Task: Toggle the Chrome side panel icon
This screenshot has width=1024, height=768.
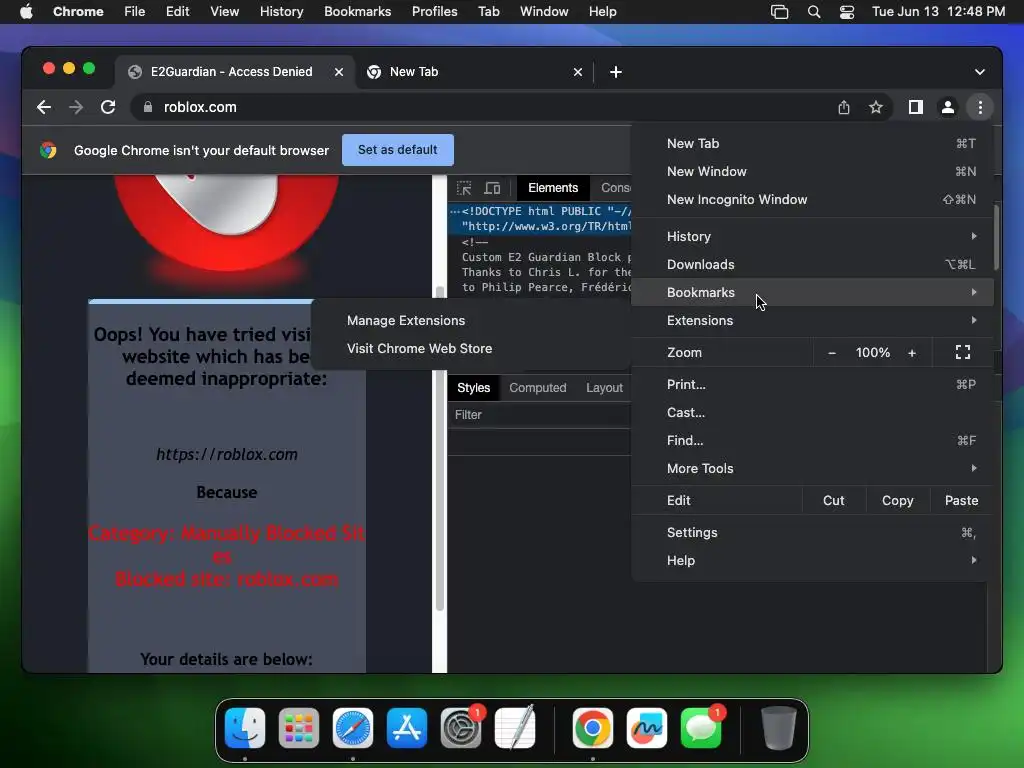Action: (x=916, y=107)
